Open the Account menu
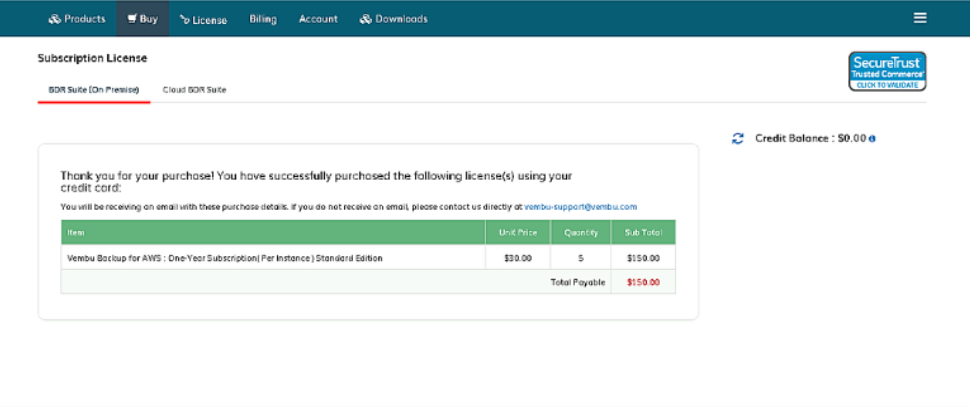This screenshot has width=970, height=407. pyautogui.click(x=318, y=19)
